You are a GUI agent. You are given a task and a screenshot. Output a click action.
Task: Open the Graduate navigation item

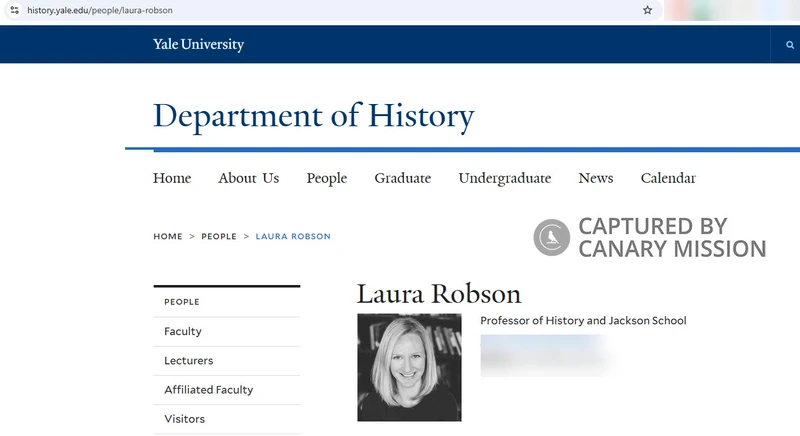pyautogui.click(x=402, y=178)
